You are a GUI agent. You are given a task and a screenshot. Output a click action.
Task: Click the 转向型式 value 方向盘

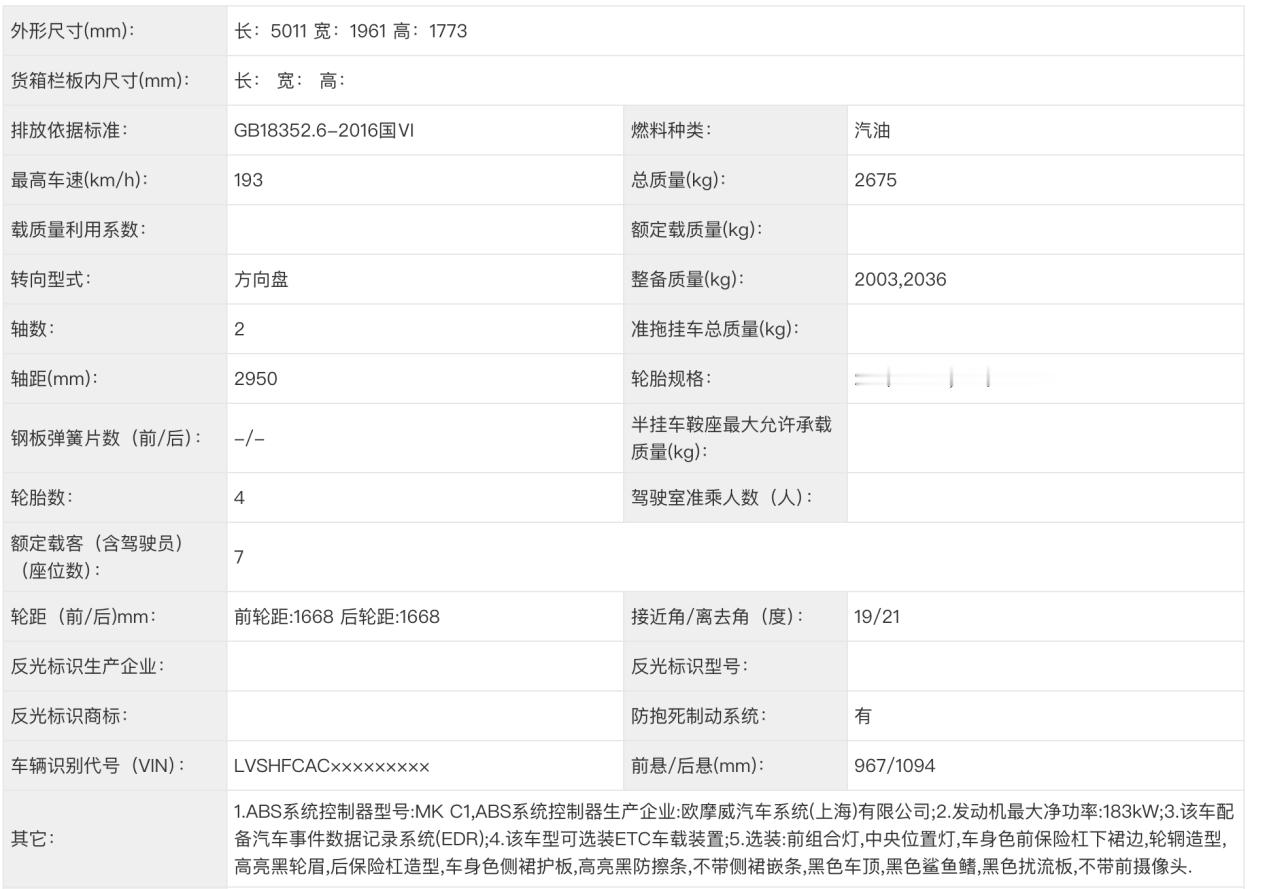[262, 279]
